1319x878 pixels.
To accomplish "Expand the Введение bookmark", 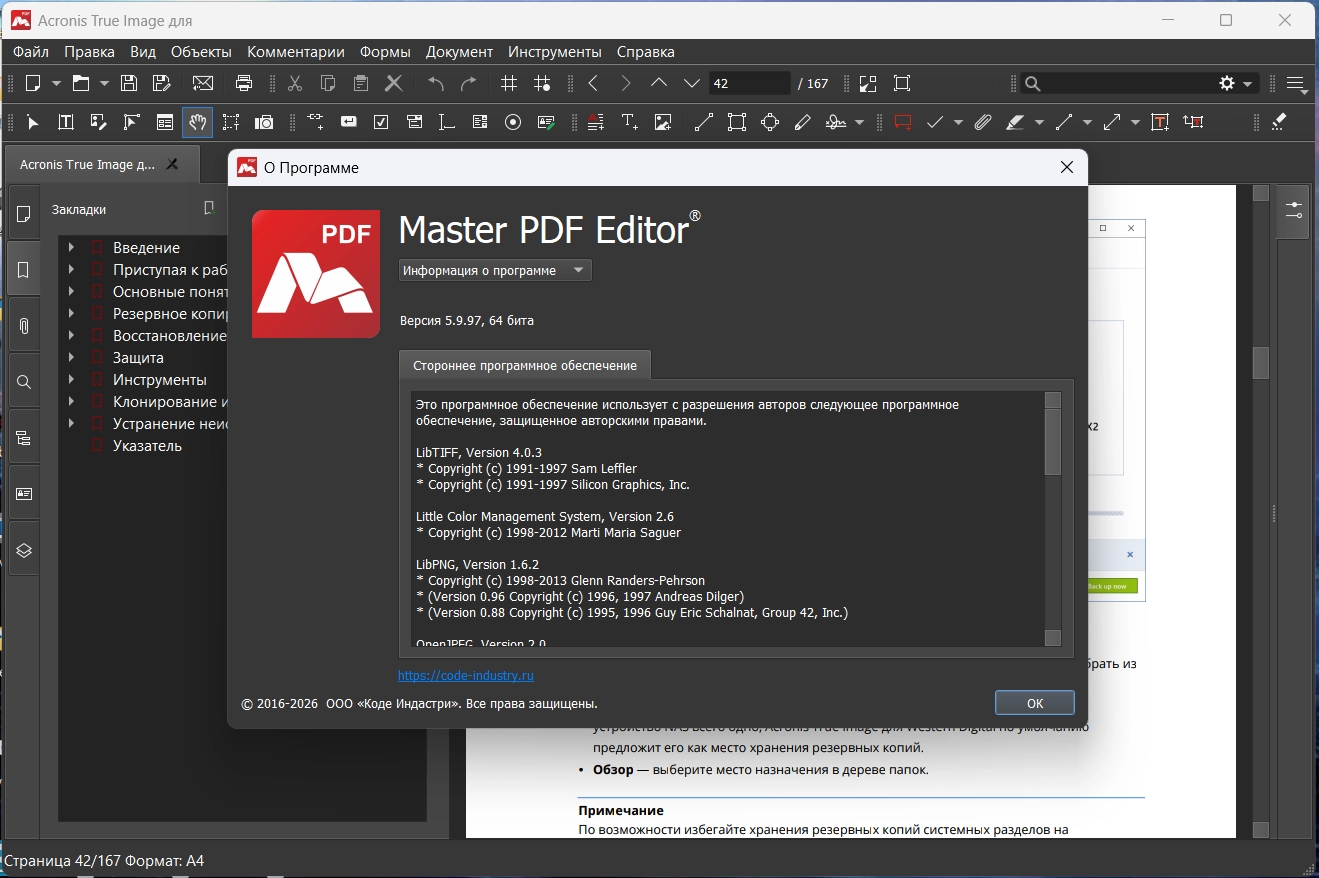I will click(71, 248).
